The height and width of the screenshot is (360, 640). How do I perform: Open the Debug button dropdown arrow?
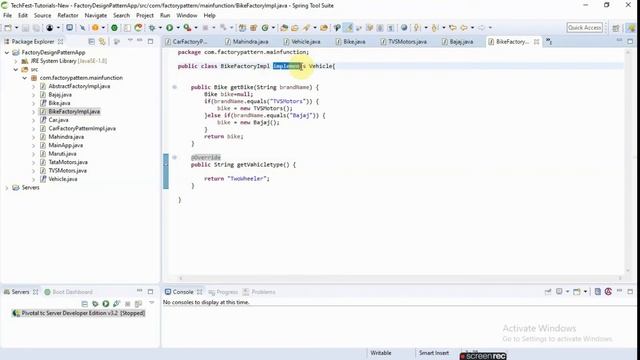[160, 28]
